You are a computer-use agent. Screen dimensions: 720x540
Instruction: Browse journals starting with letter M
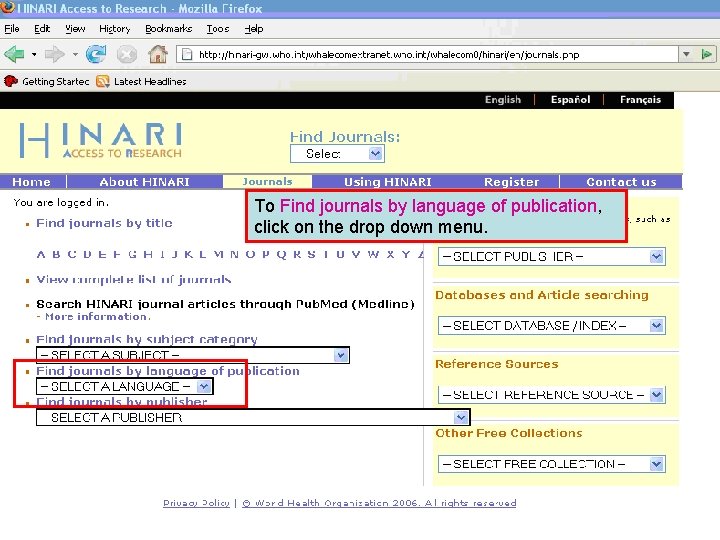click(219, 254)
